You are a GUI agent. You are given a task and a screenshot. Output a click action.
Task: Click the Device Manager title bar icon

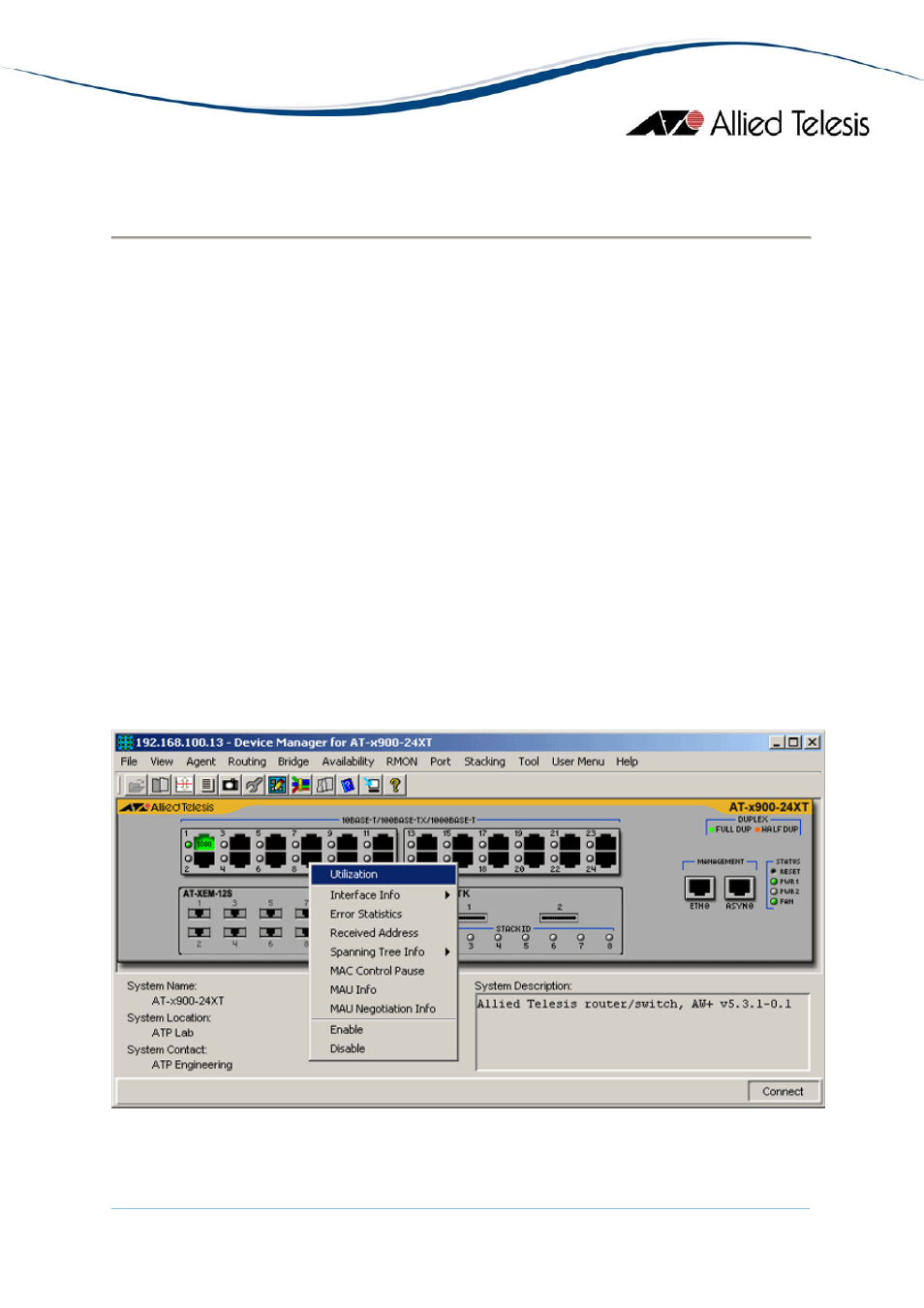(125, 742)
